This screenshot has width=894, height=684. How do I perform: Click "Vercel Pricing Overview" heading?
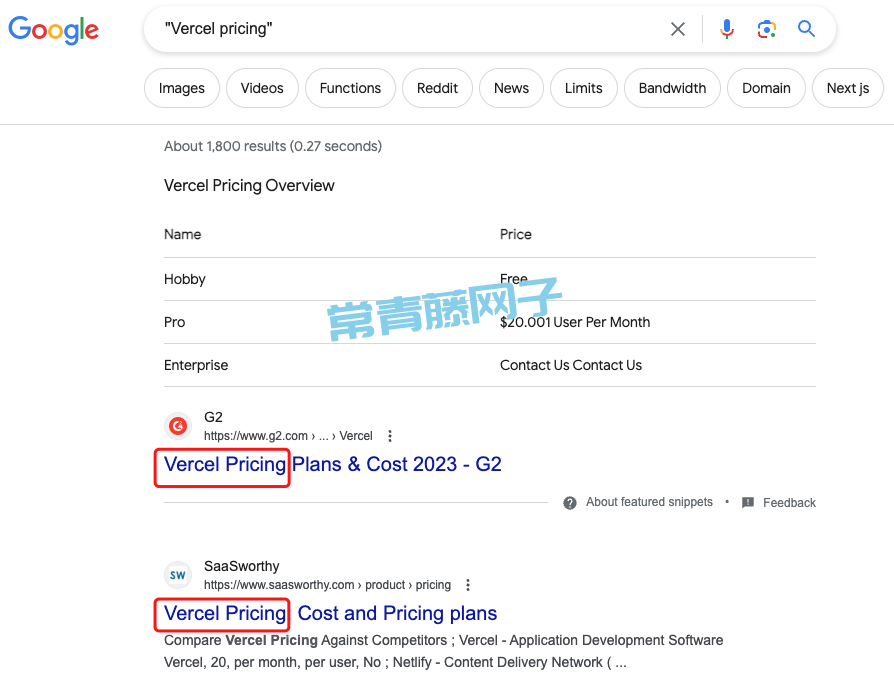click(x=249, y=186)
